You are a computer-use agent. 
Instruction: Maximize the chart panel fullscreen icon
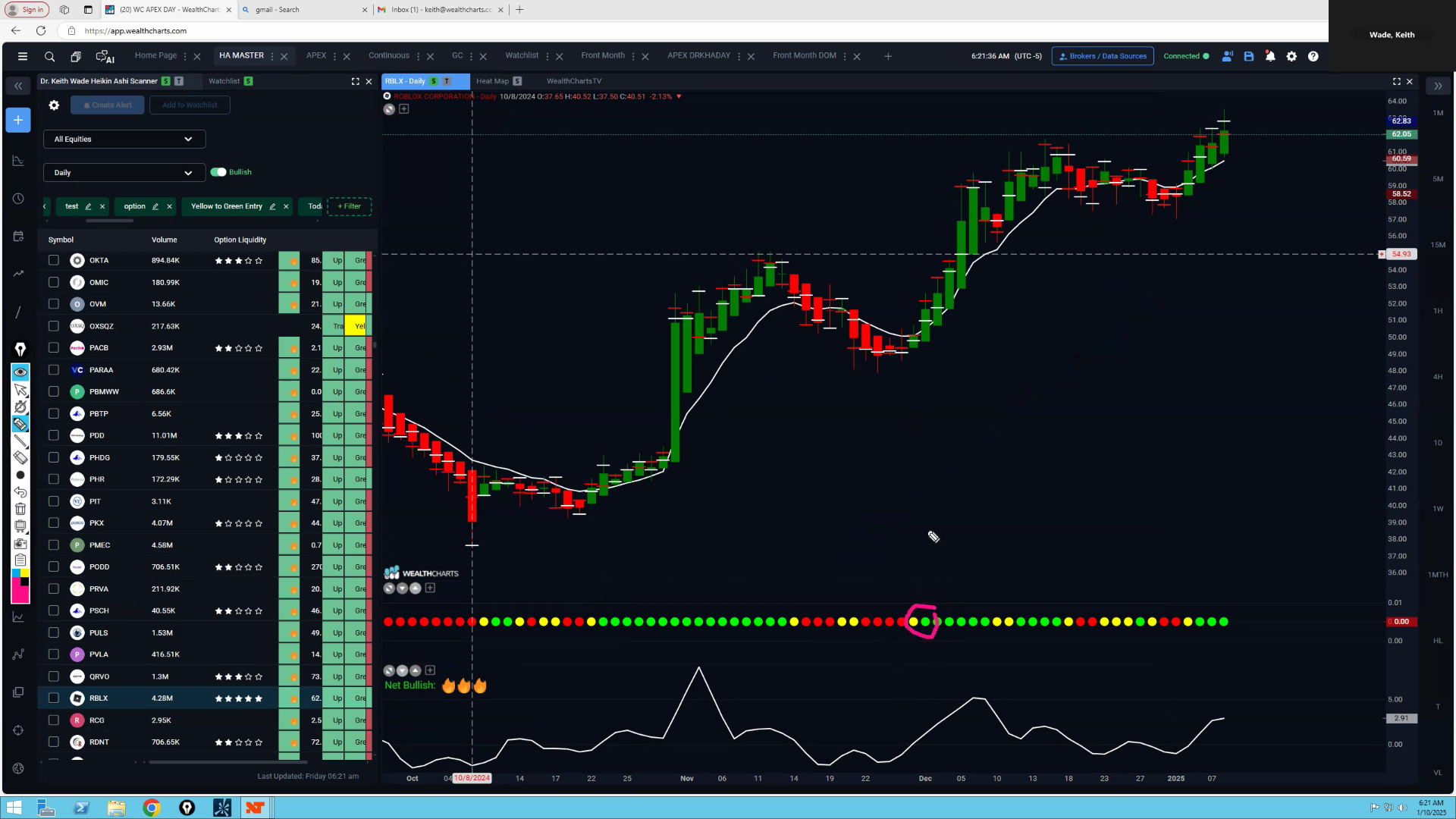pyautogui.click(x=1396, y=81)
